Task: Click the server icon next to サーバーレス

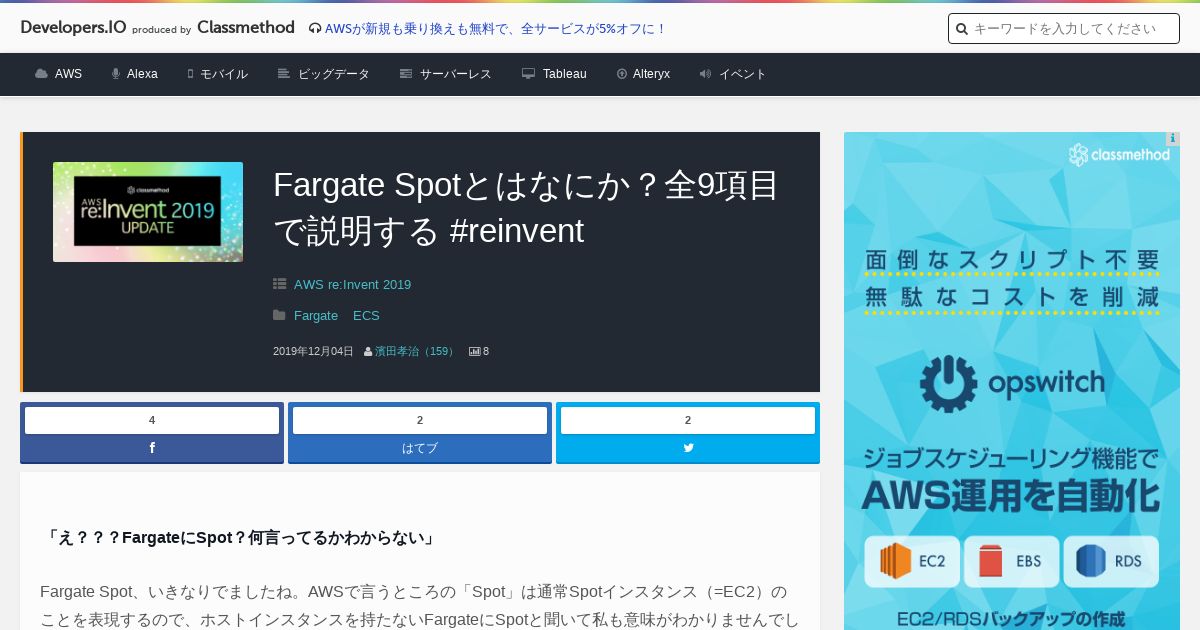Action: 406,74
